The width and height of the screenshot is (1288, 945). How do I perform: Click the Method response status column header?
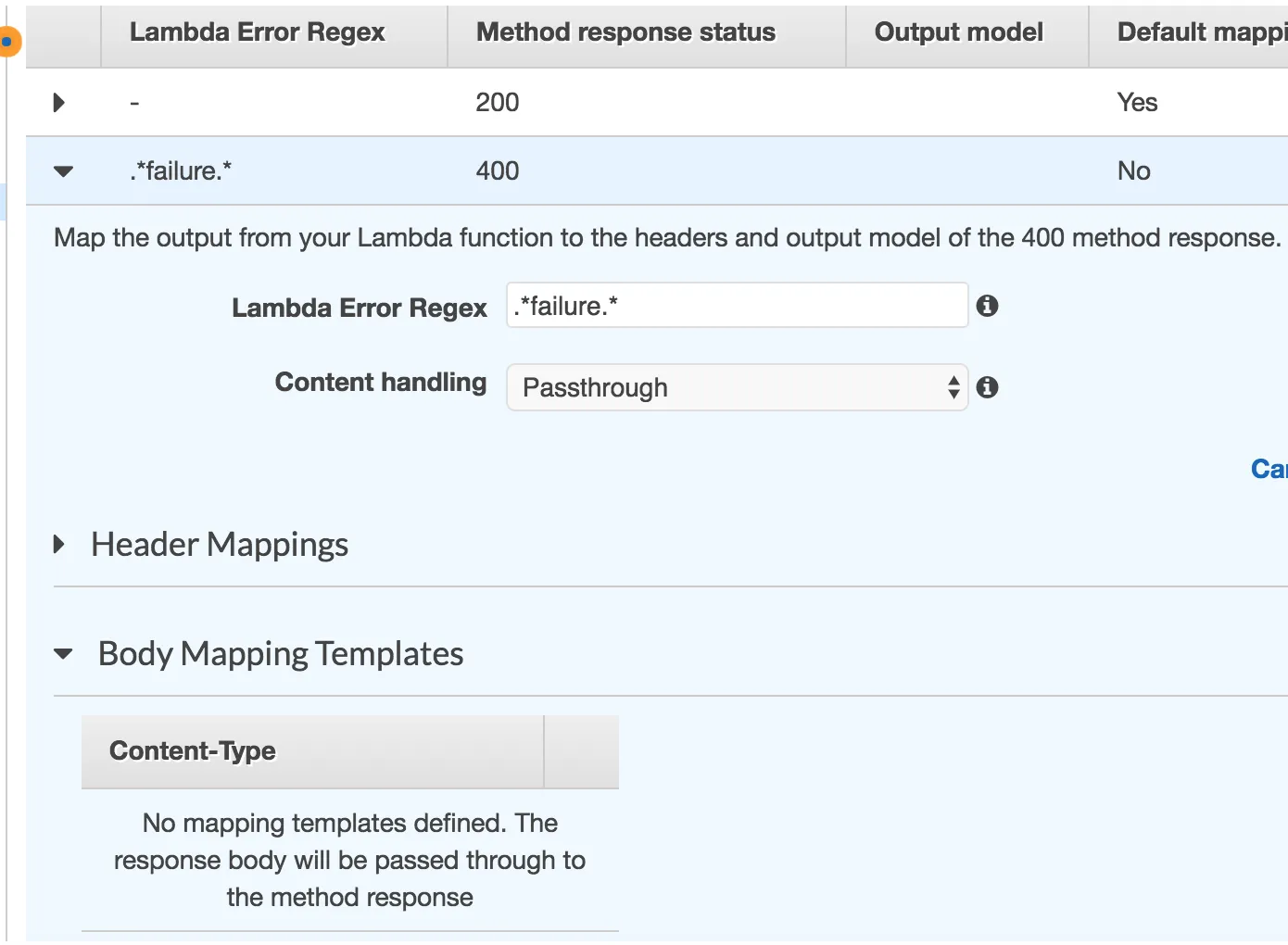pos(625,32)
